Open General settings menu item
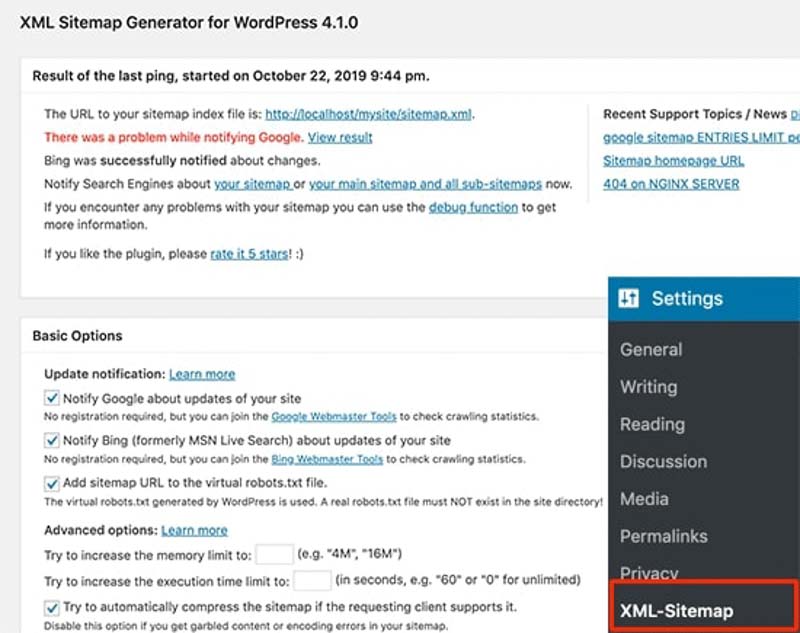The image size is (800, 633). click(651, 350)
